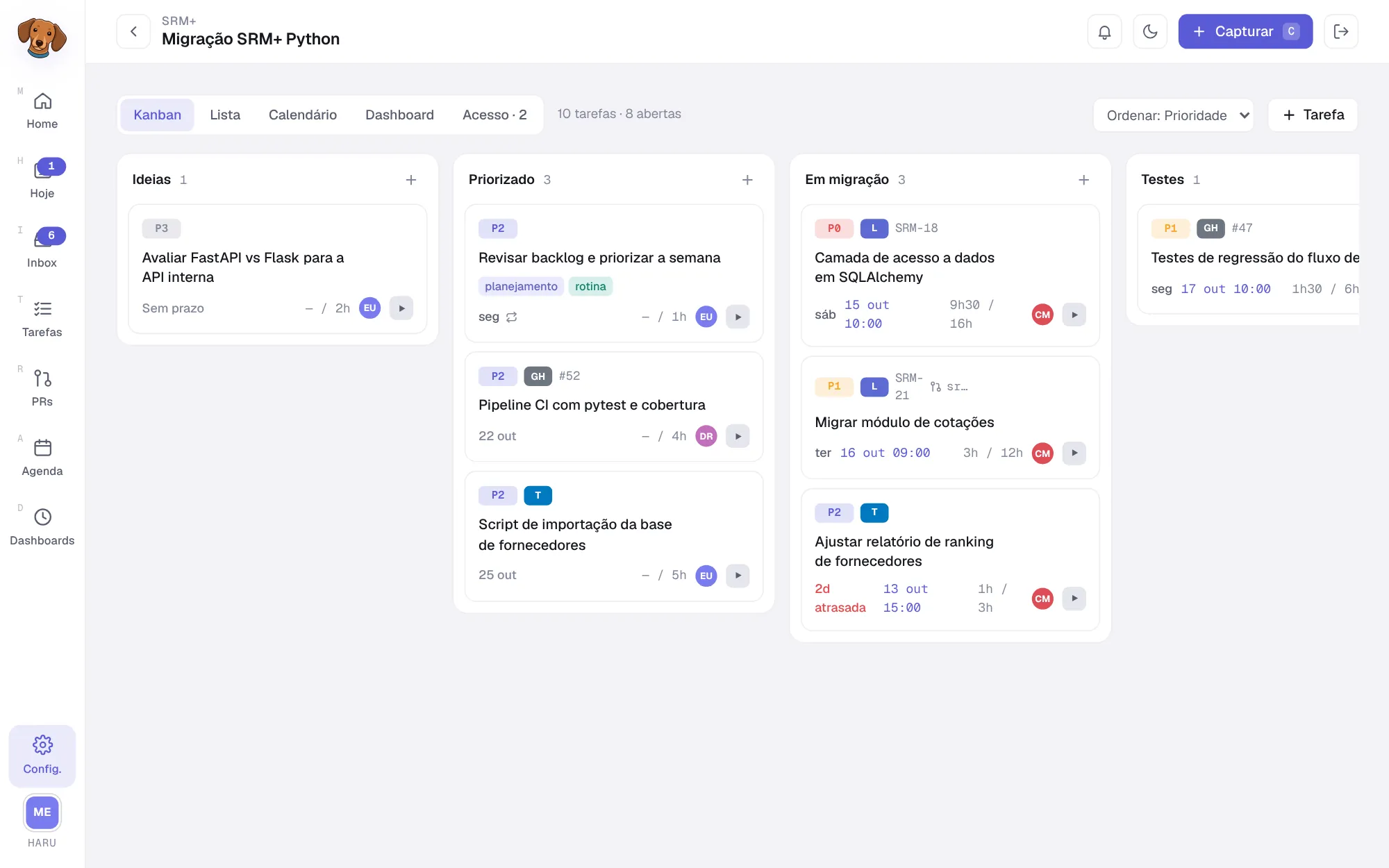Click the logout icon
The height and width of the screenshot is (868, 1389).
pyautogui.click(x=1341, y=31)
